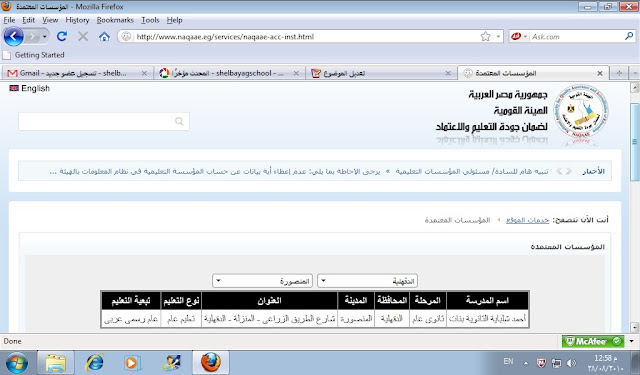Viewport: 640px width, 375px height.
Task: Click the magnifier in the Ask.com search box
Action: point(629,36)
